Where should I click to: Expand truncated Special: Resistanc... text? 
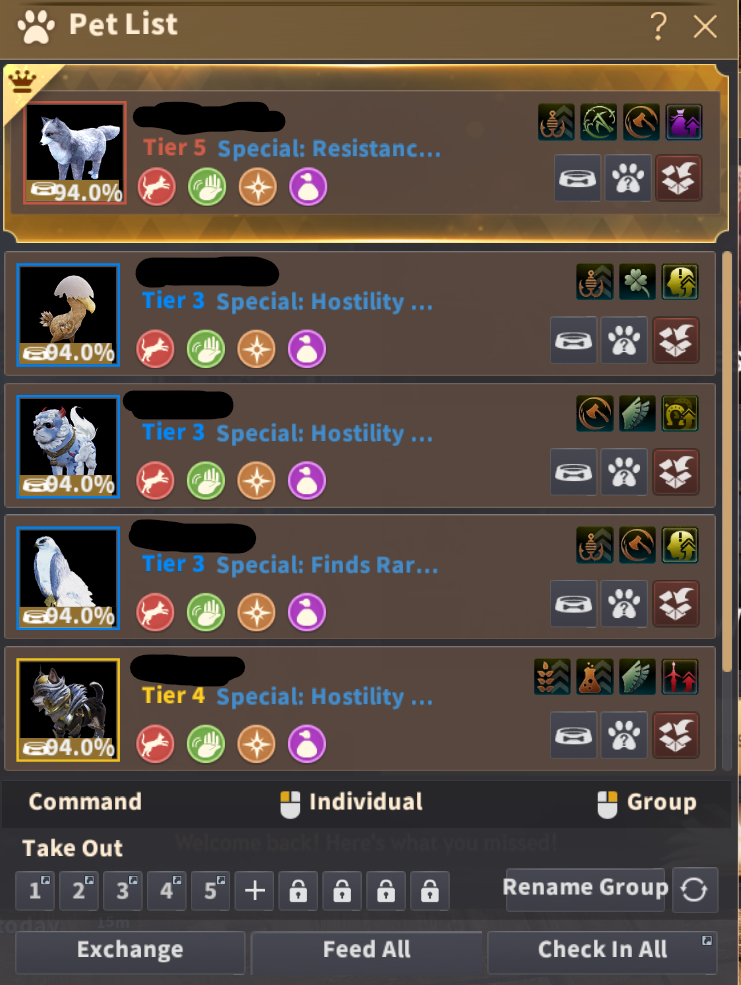tap(329, 149)
